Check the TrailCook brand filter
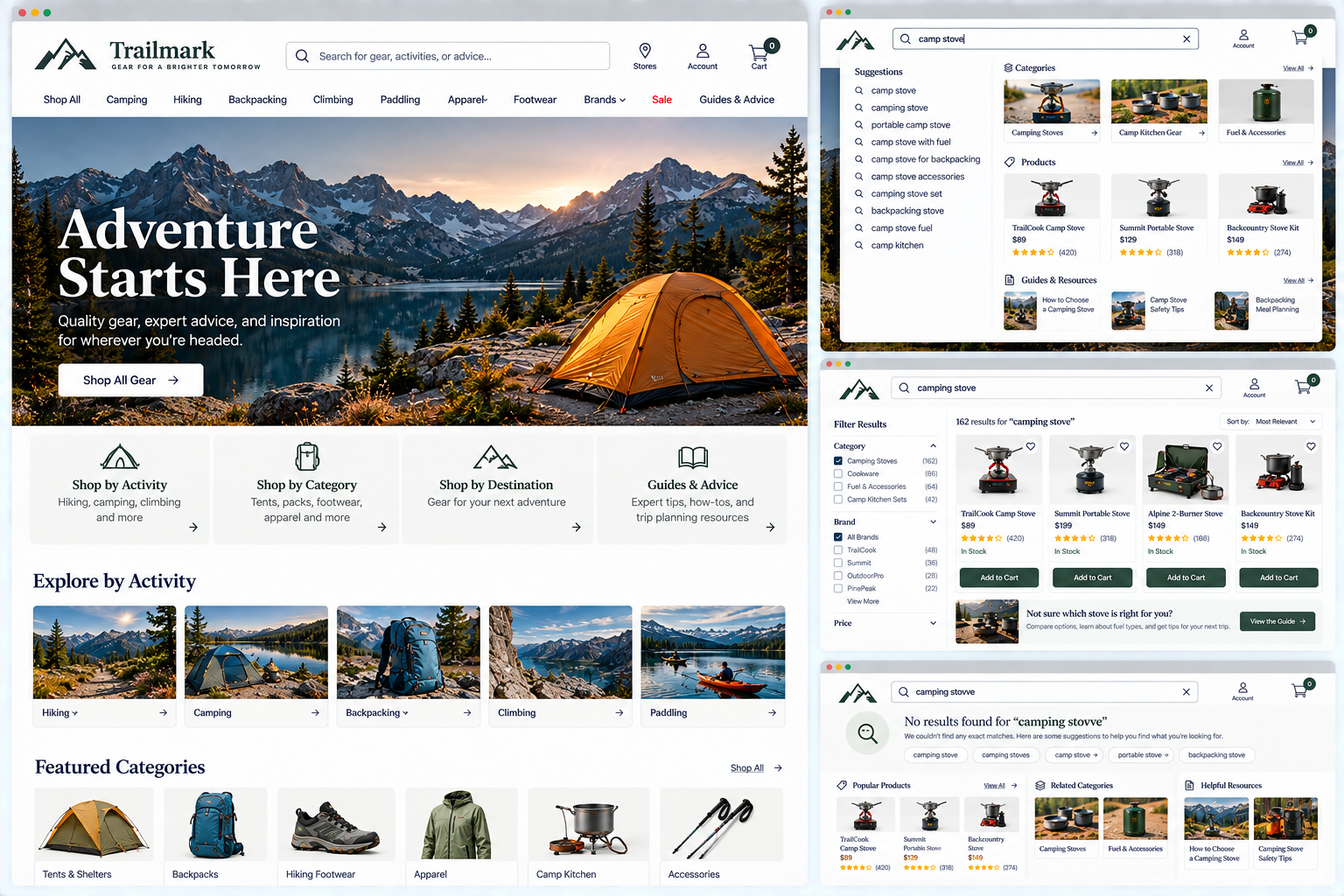Image resolution: width=1344 pixels, height=896 pixels. tap(838, 550)
